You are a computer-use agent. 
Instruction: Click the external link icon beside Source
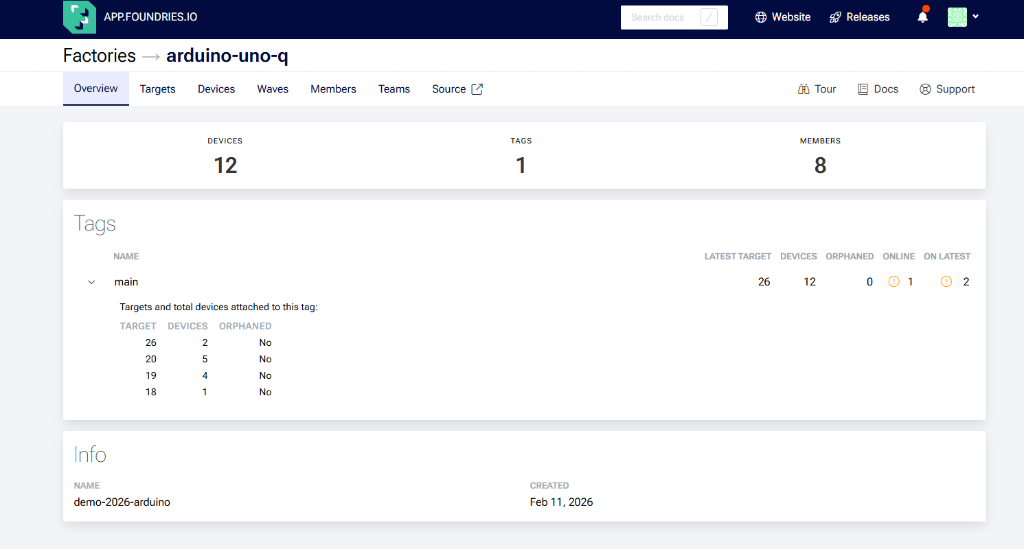tap(477, 89)
